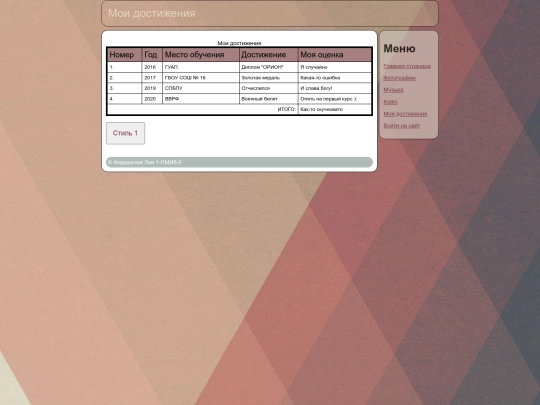
Task: Click the "Военный билет" achievement cell
Action: tap(269, 99)
